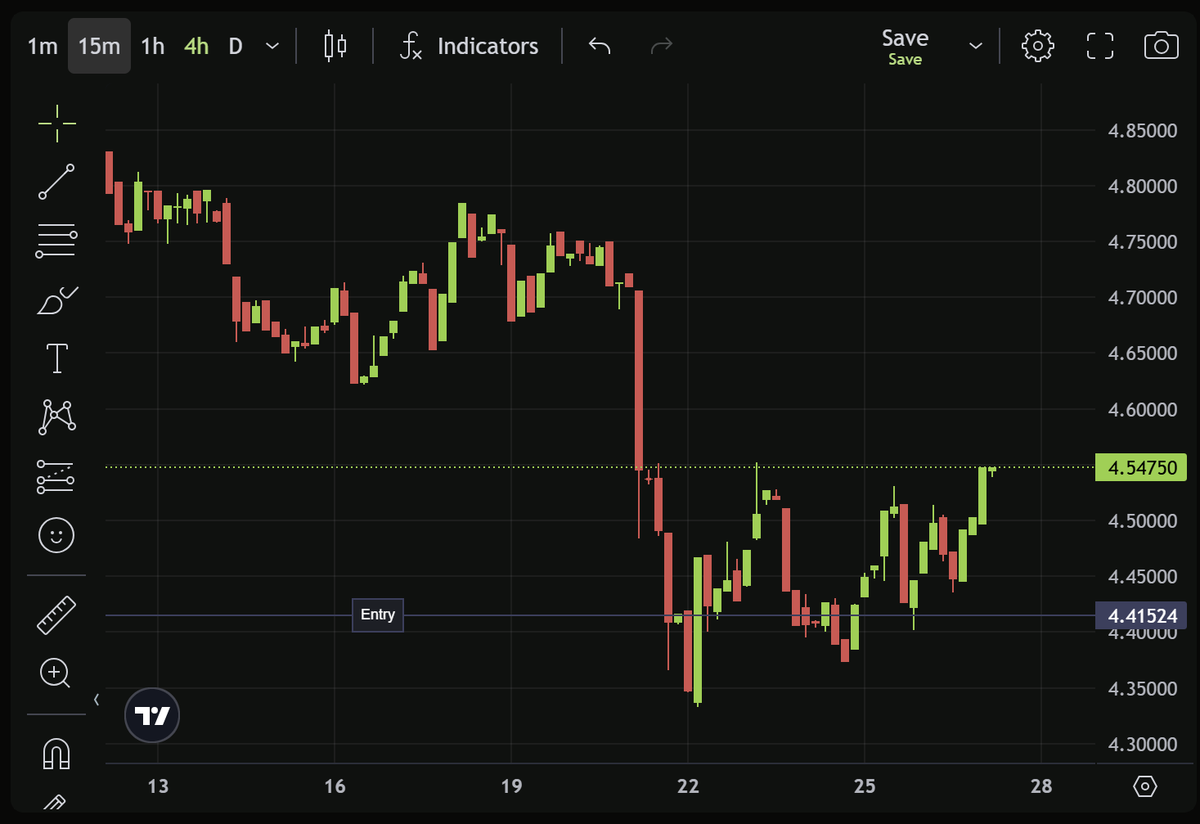Click the 4.75000 price axis value
Screen dimensions: 1200x824
1142,242
